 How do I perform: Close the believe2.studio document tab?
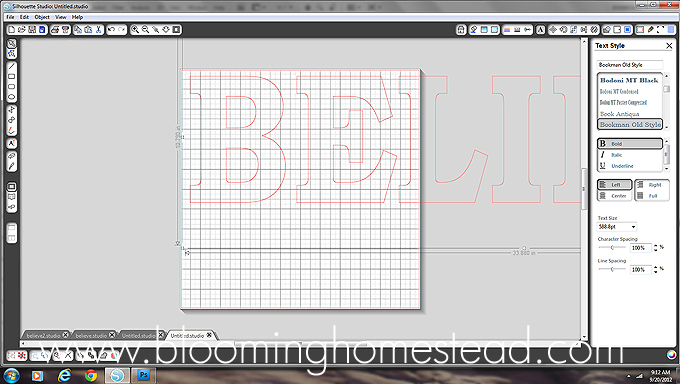[x=65, y=335]
